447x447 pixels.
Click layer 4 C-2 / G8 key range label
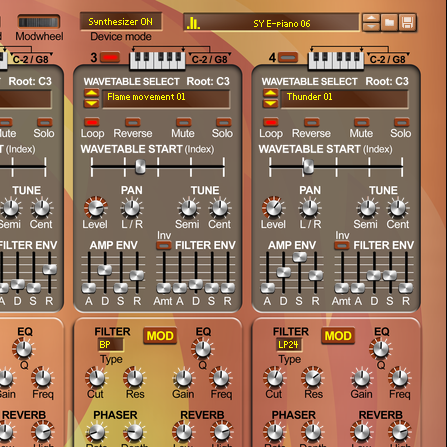pyautogui.click(x=388, y=59)
